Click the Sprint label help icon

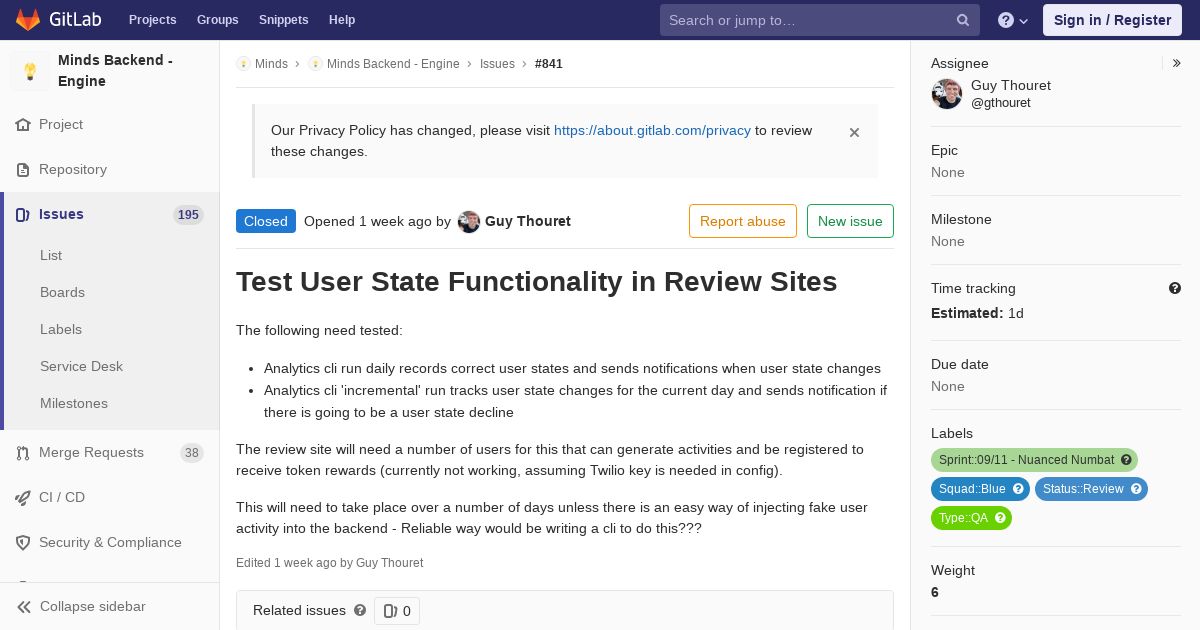[x=1126, y=460]
